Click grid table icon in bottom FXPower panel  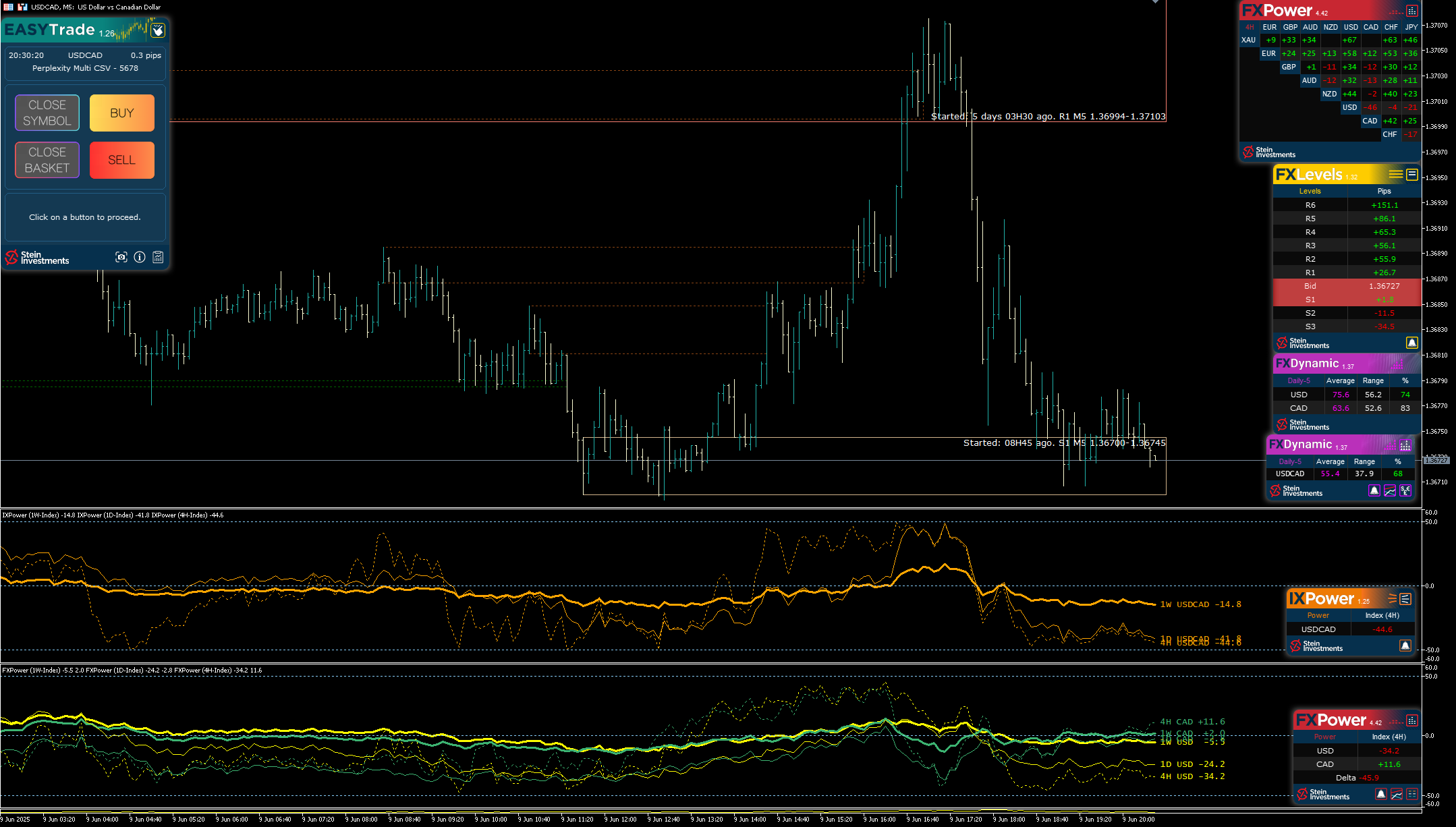coord(1412,794)
